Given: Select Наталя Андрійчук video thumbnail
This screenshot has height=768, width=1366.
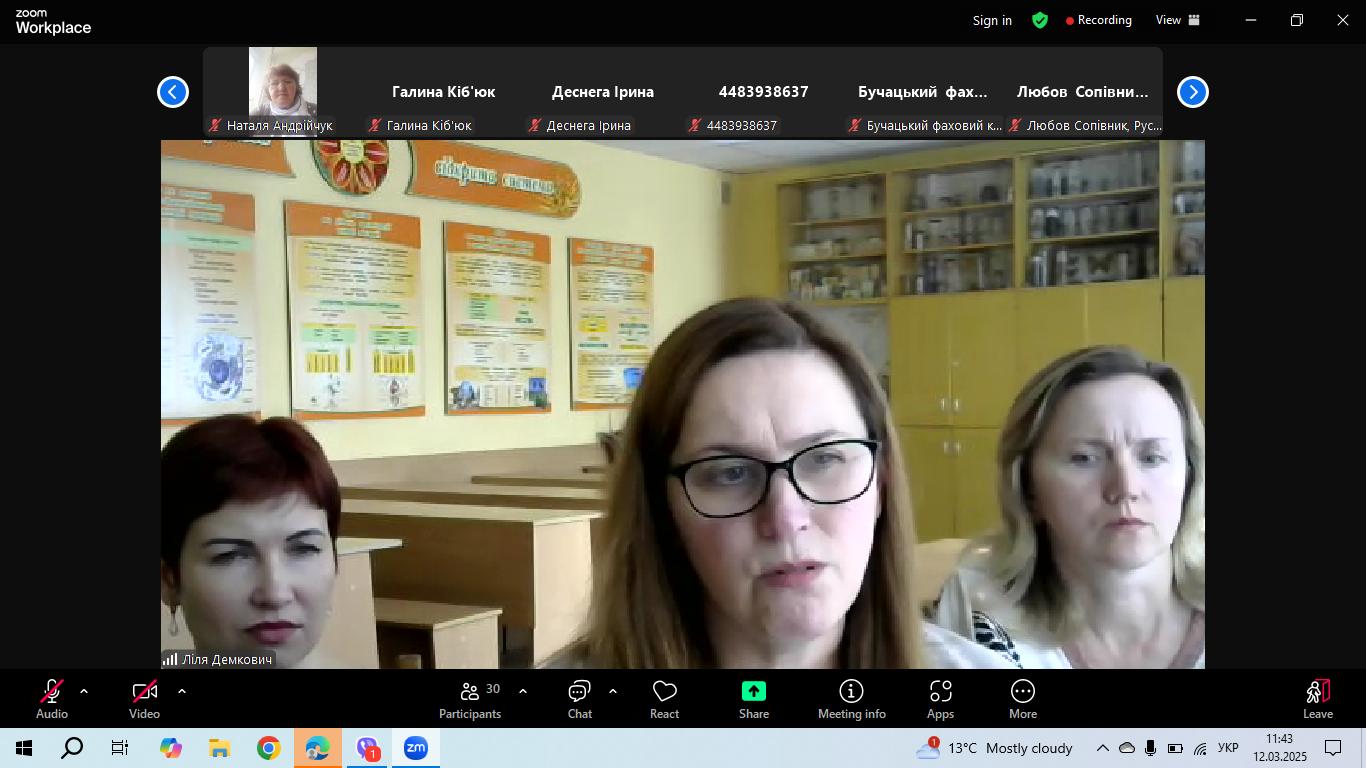Looking at the screenshot, I should [283, 91].
